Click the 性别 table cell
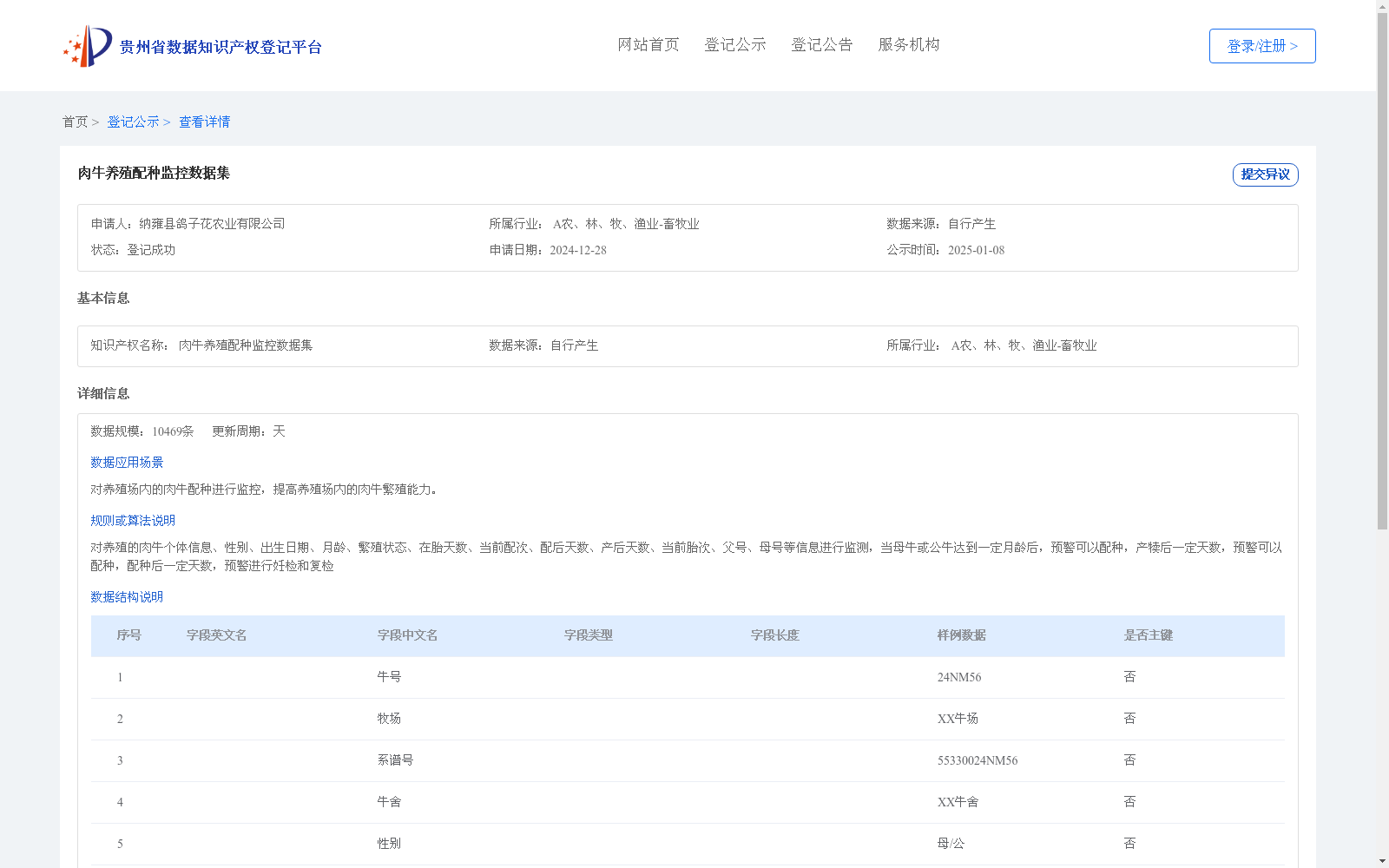 [x=389, y=844]
